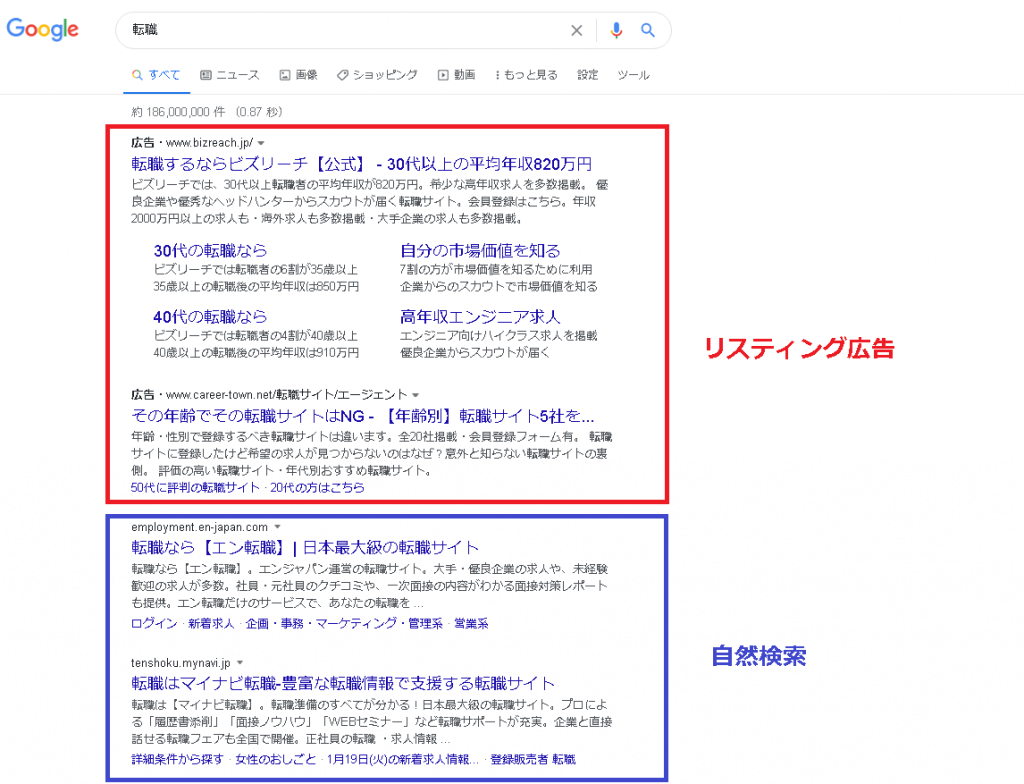
Task: Start voice search with the microphone icon
Action: pyautogui.click(x=616, y=30)
